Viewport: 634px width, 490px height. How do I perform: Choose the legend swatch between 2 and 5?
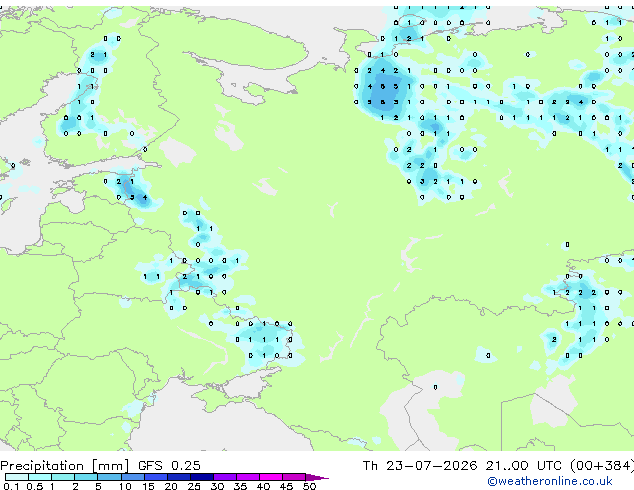pyautogui.click(x=87, y=477)
